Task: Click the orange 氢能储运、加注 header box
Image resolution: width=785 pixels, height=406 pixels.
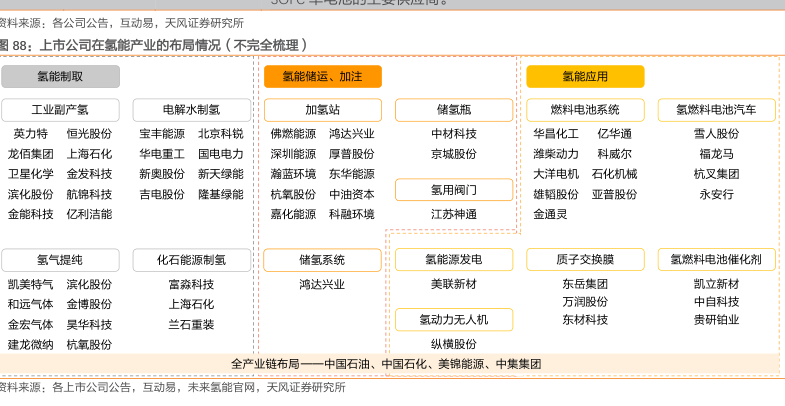Action: click(322, 77)
